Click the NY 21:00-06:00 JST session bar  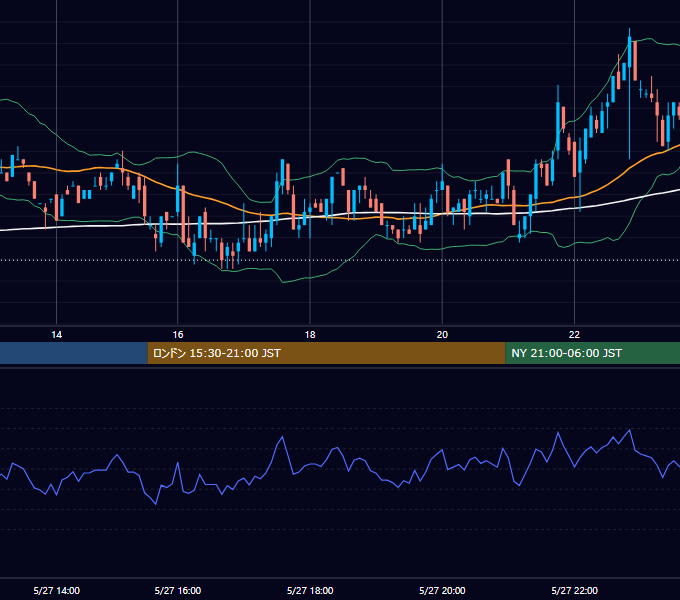pyautogui.click(x=592, y=353)
